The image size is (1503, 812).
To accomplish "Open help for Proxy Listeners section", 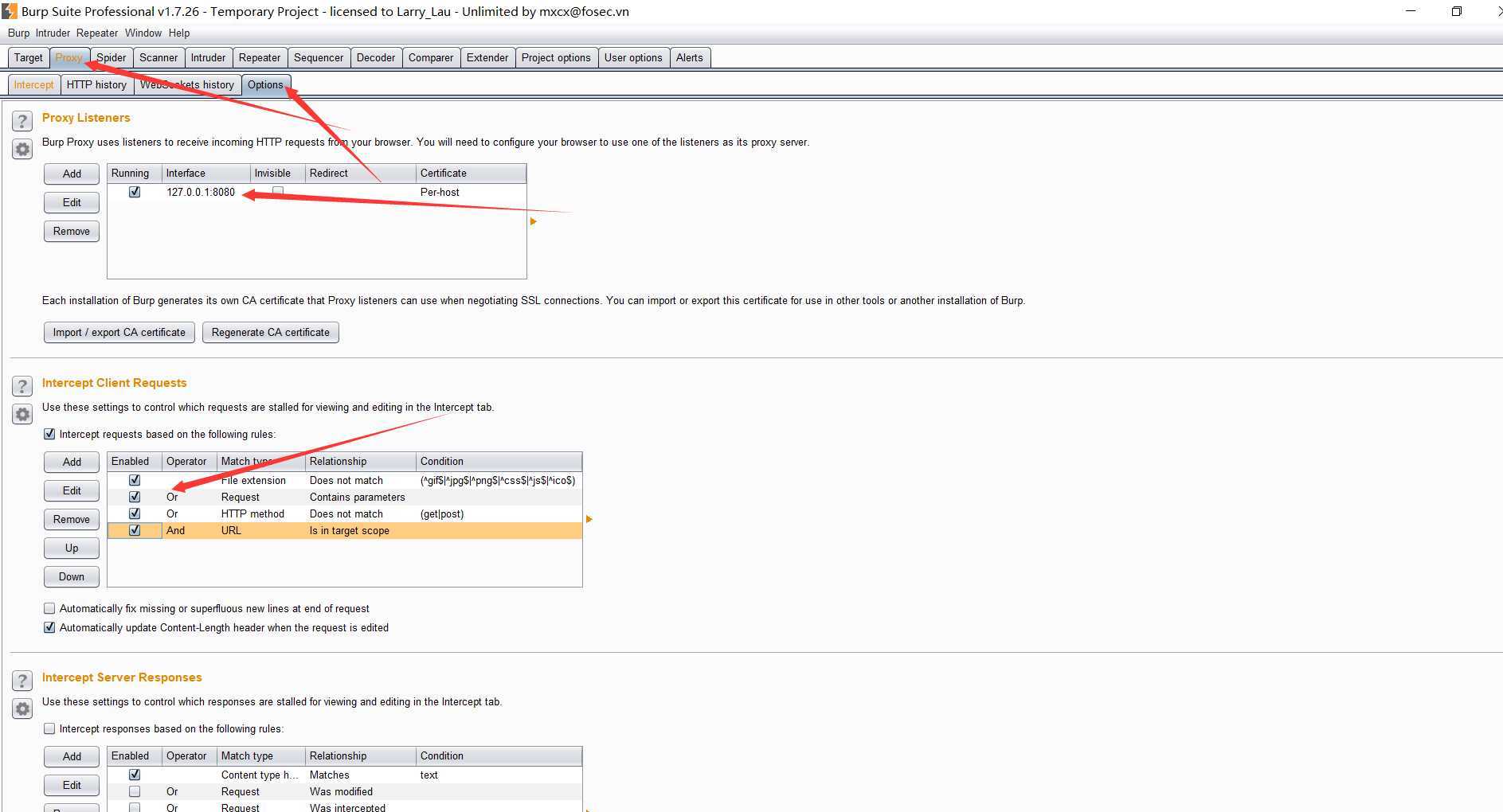I will pyautogui.click(x=22, y=121).
